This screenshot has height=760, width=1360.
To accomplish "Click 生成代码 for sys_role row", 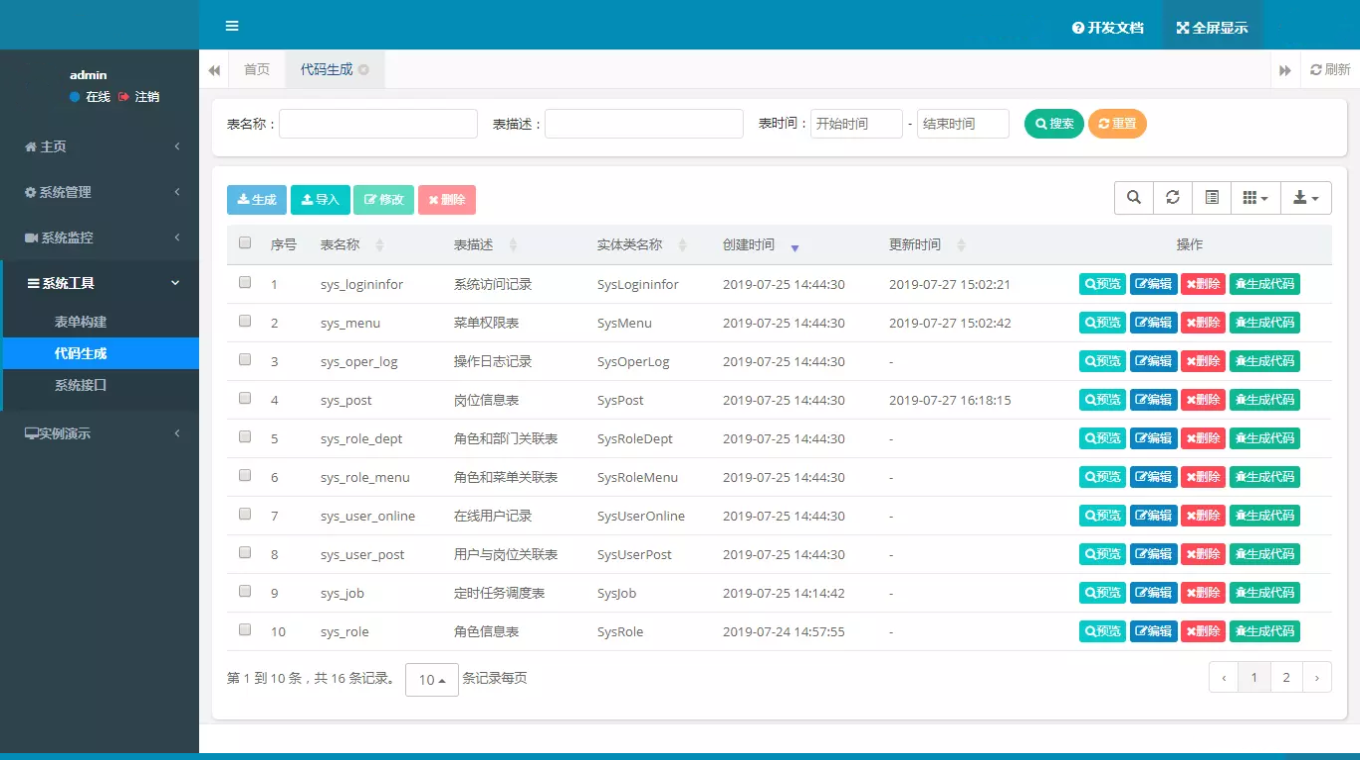I will [1265, 631].
